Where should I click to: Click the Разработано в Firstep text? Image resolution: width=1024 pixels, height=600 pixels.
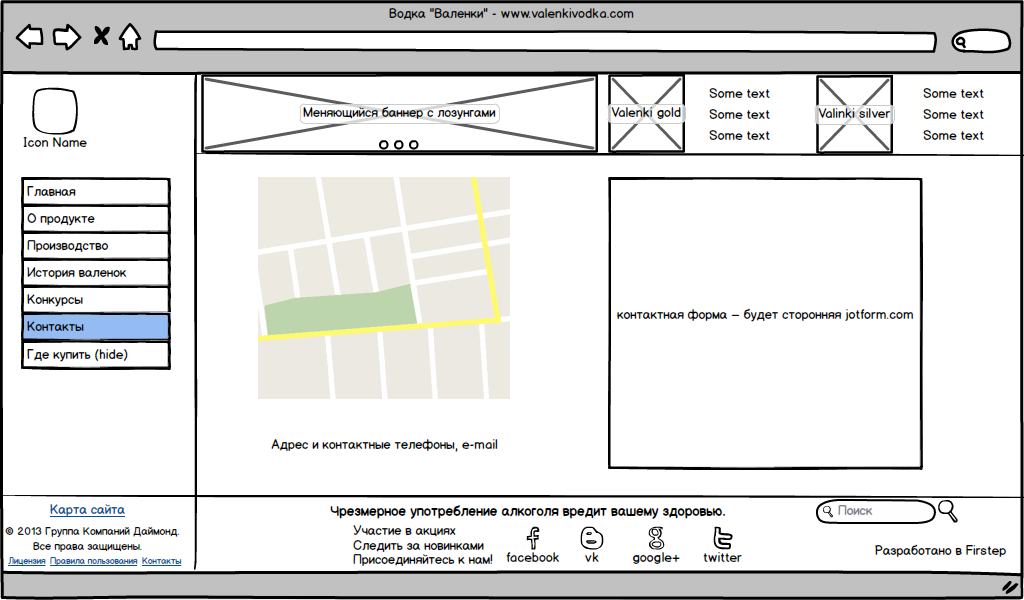(940, 550)
